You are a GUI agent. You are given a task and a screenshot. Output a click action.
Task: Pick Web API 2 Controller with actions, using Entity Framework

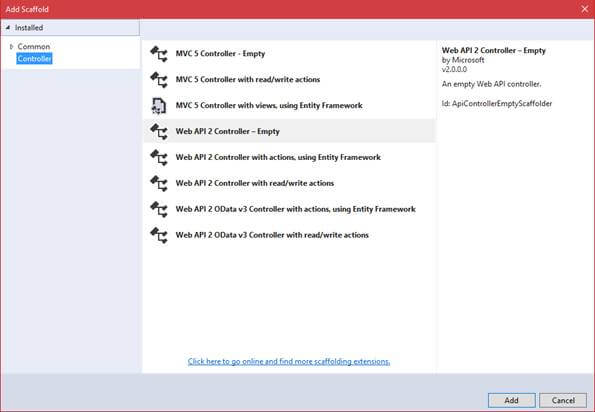click(290, 157)
